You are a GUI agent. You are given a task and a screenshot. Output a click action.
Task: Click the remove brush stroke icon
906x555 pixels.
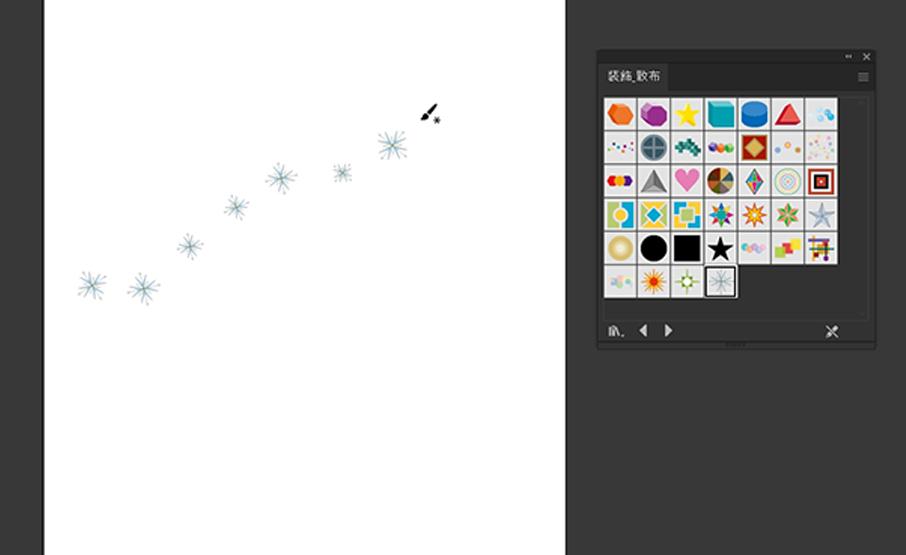click(831, 331)
